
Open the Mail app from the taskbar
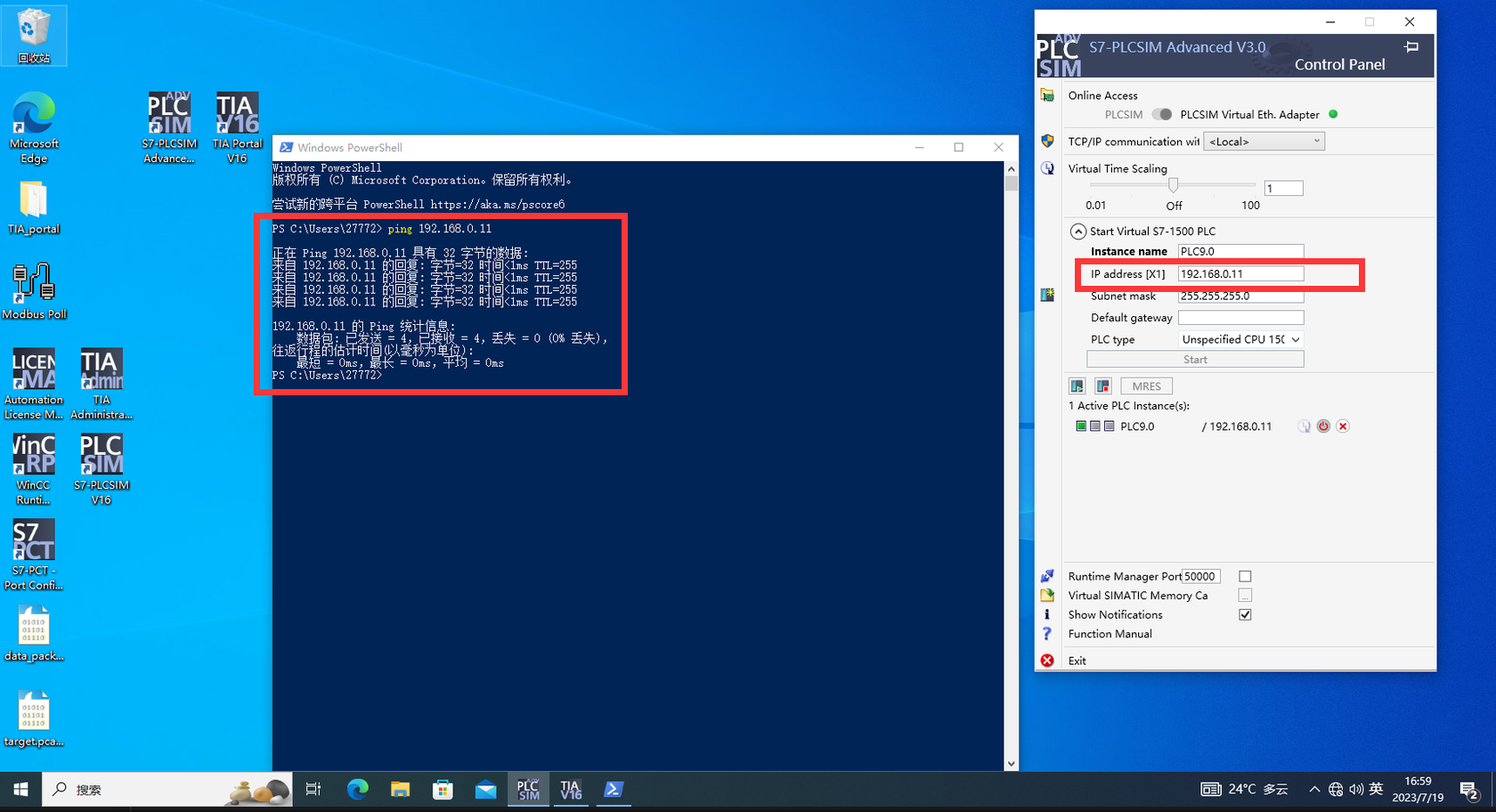click(485, 789)
